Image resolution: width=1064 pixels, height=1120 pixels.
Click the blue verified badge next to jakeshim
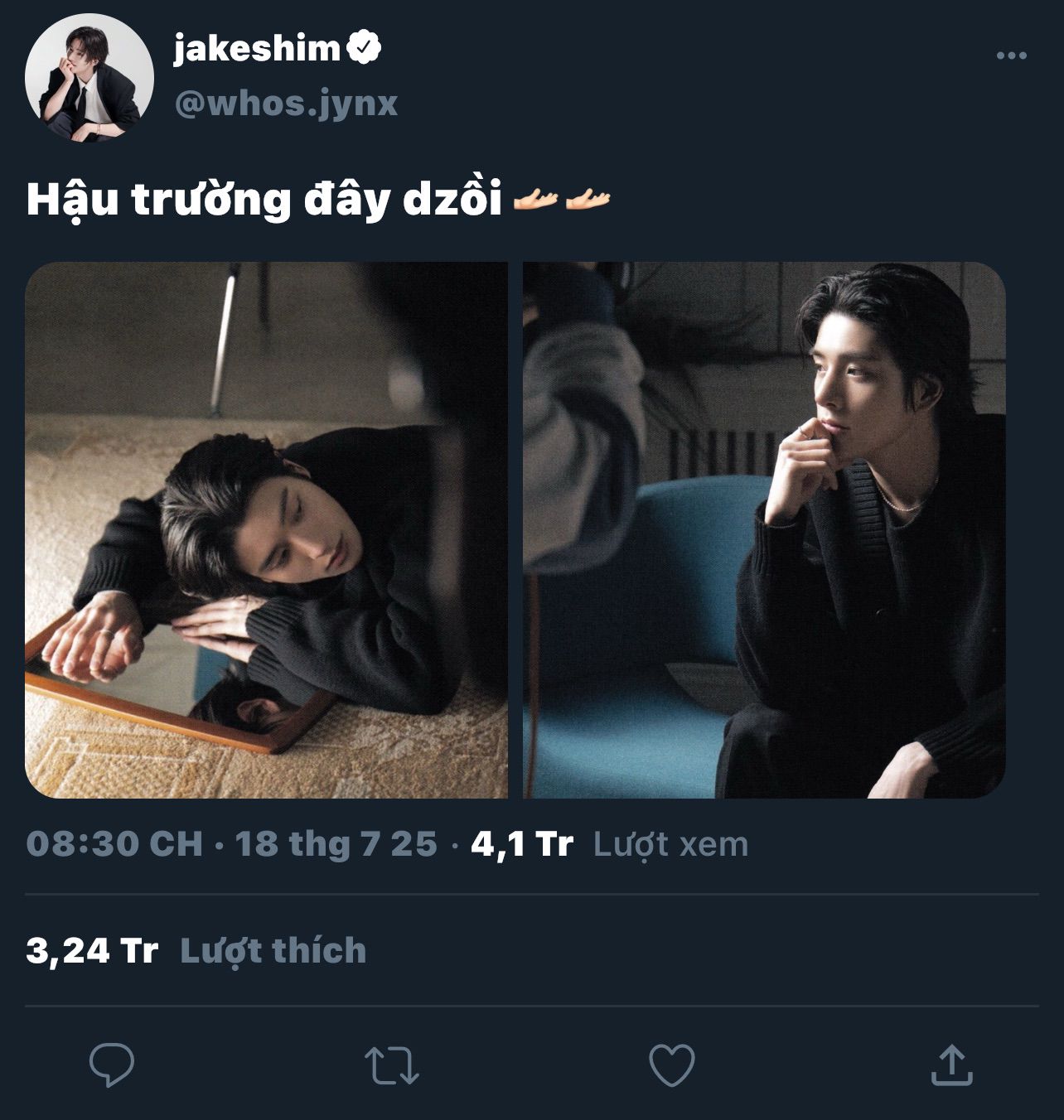363,48
